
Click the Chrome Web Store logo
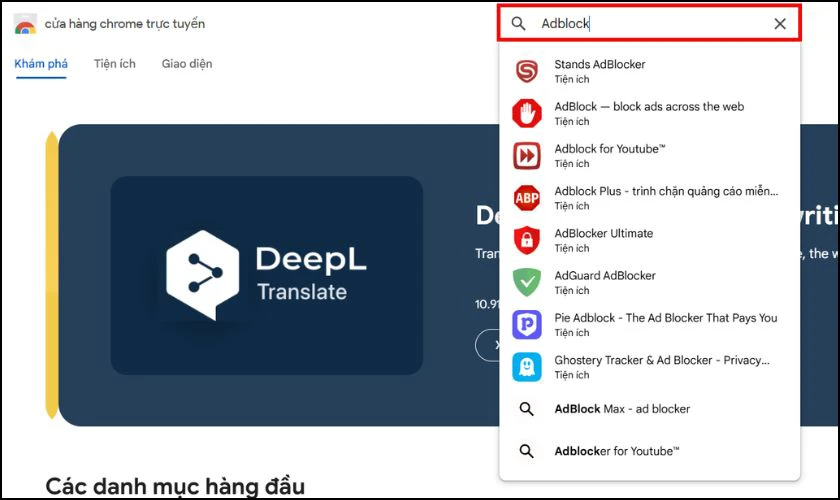pyautogui.click(x=25, y=24)
